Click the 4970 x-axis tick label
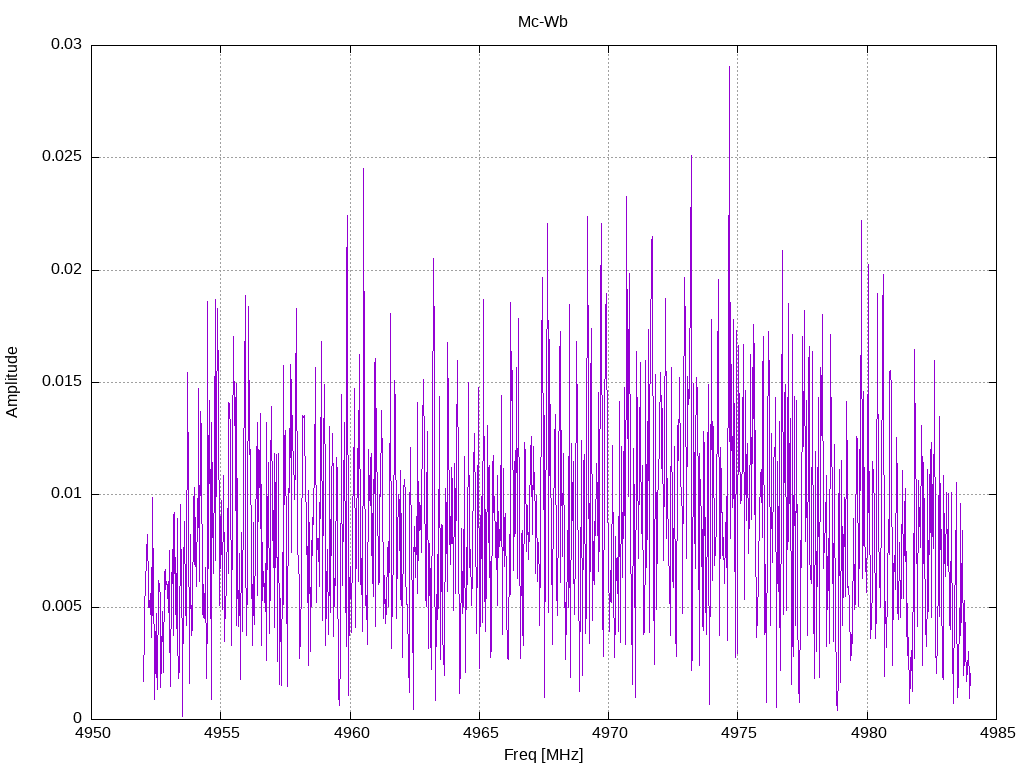The image size is (1024, 768). 609,733
